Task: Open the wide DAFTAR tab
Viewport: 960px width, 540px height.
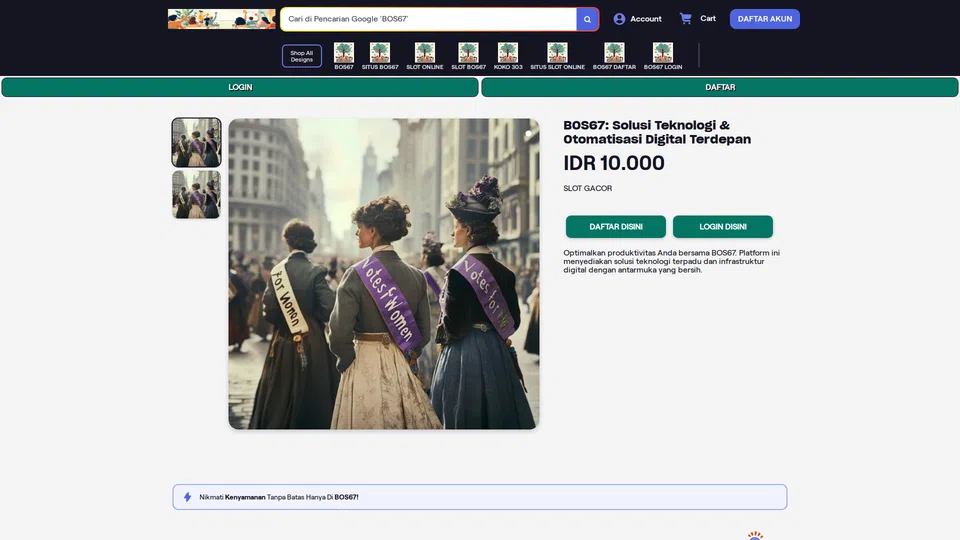Action: [720, 87]
